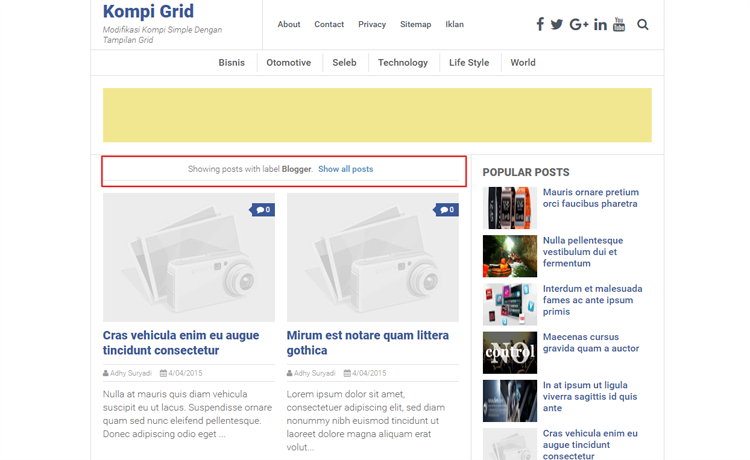
Task: Go to the About page
Action: coord(289,24)
